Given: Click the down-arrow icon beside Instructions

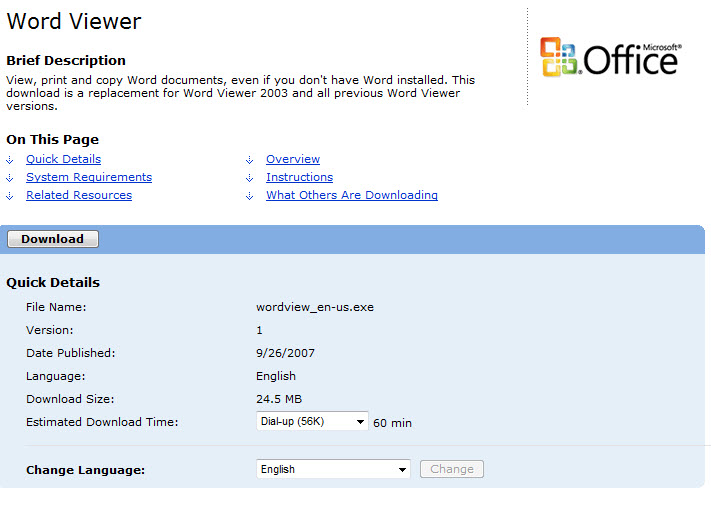Looking at the screenshot, I should tap(250, 178).
